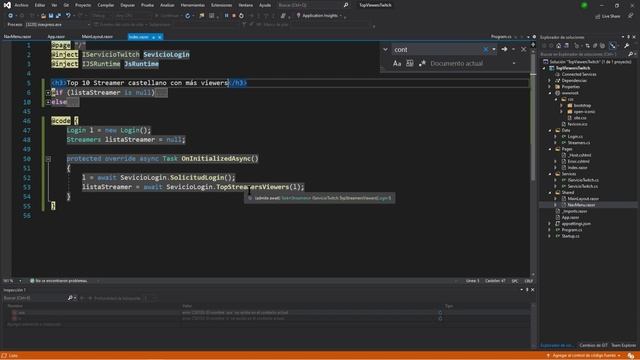Viewport: 640px width, 360px height.
Task: Open search history dropdown in Find box
Action: tap(494, 49)
